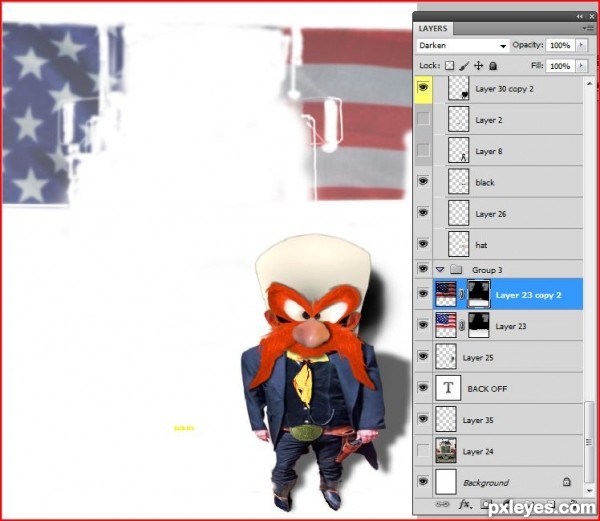Collapse Layers panel with double-arrow icon
This screenshot has width=600, height=521.
click(x=580, y=16)
